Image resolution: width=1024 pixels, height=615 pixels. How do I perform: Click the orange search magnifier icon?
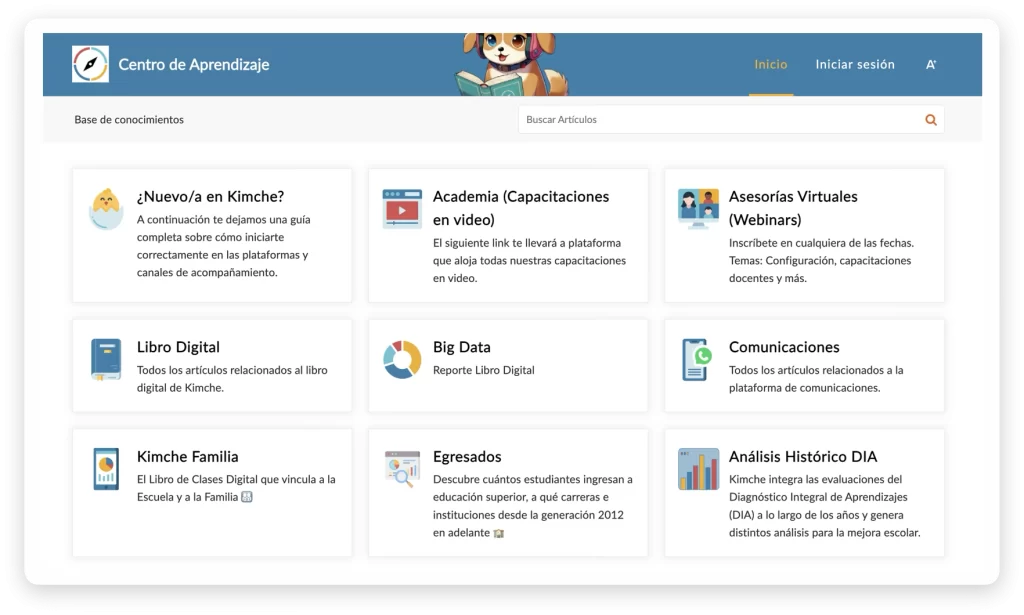931,119
